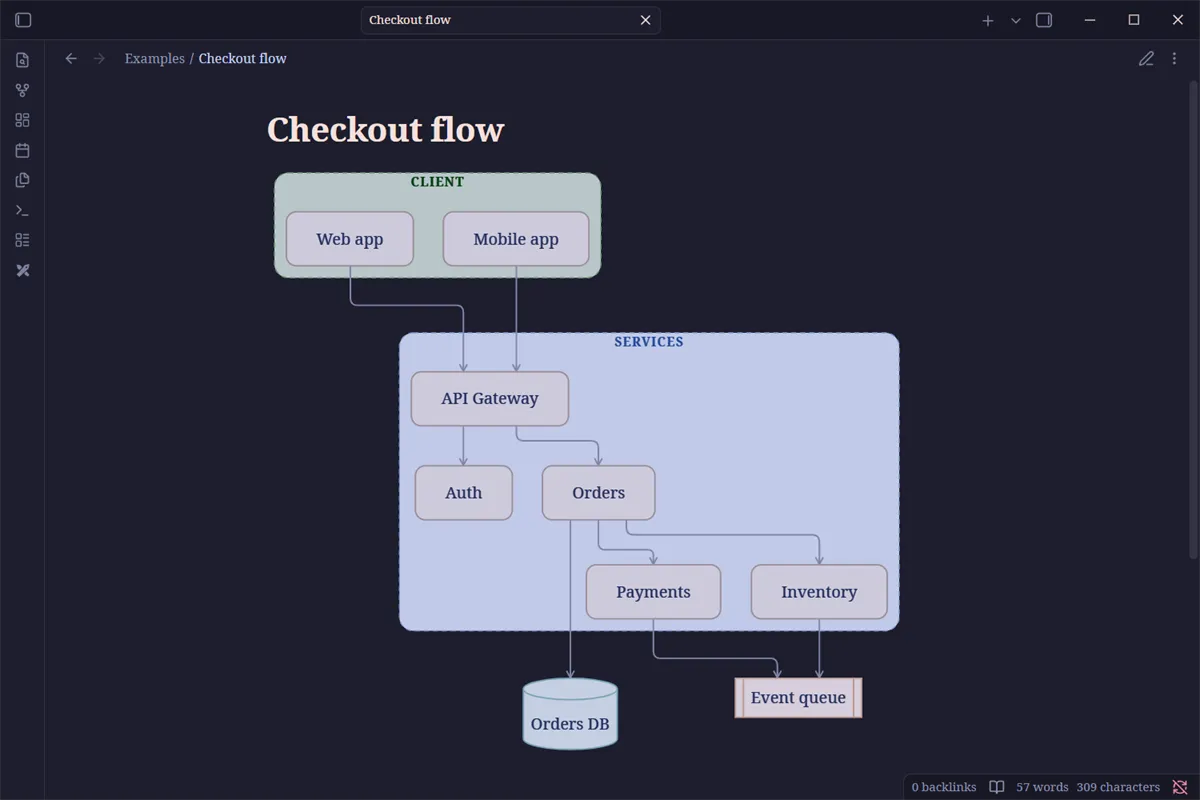Open a new tab with the plus
Screen dimensions: 1200x800
click(x=988, y=20)
